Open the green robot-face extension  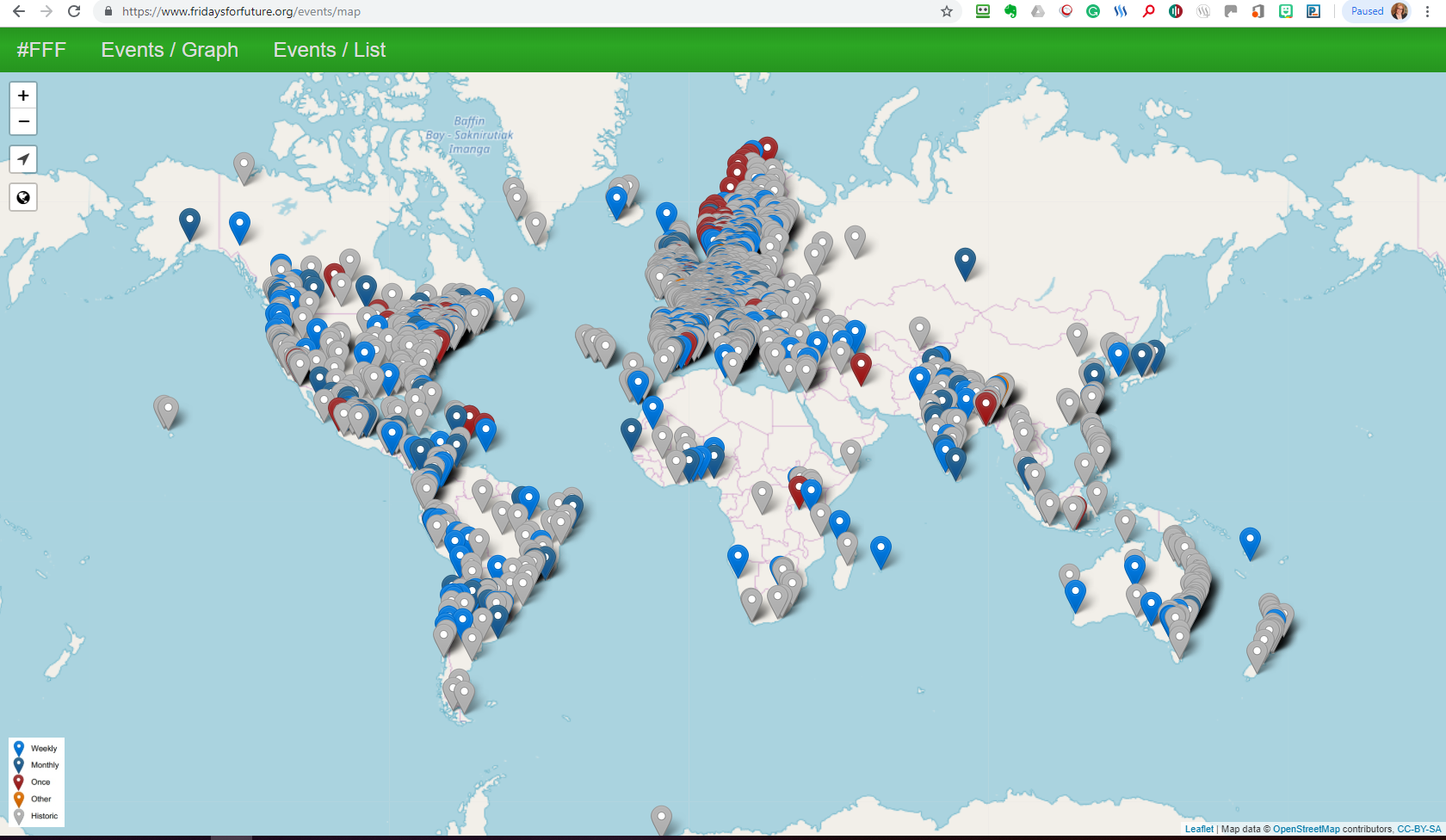[x=982, y=11]
